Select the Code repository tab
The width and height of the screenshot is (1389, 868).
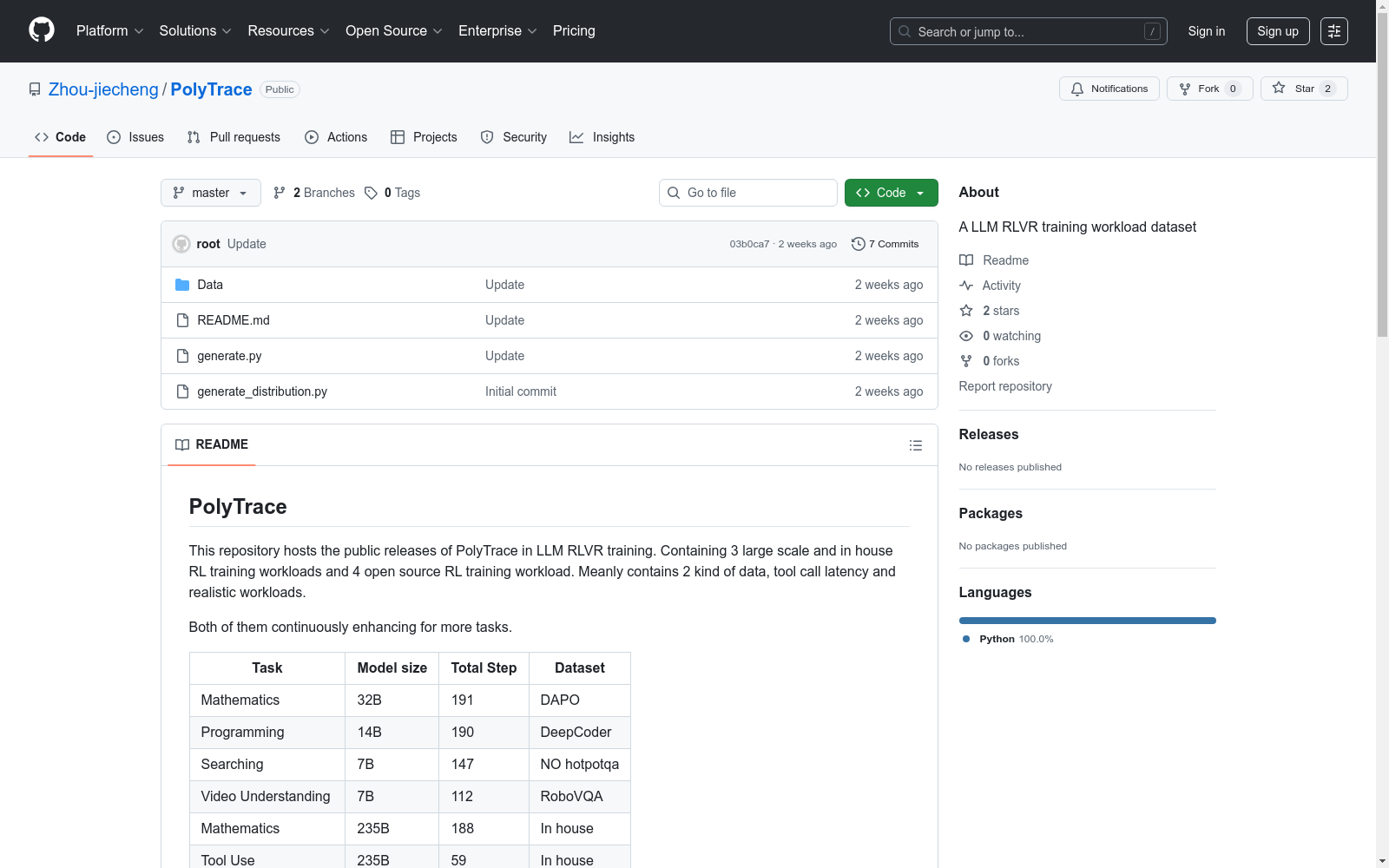tap(61, 137)
